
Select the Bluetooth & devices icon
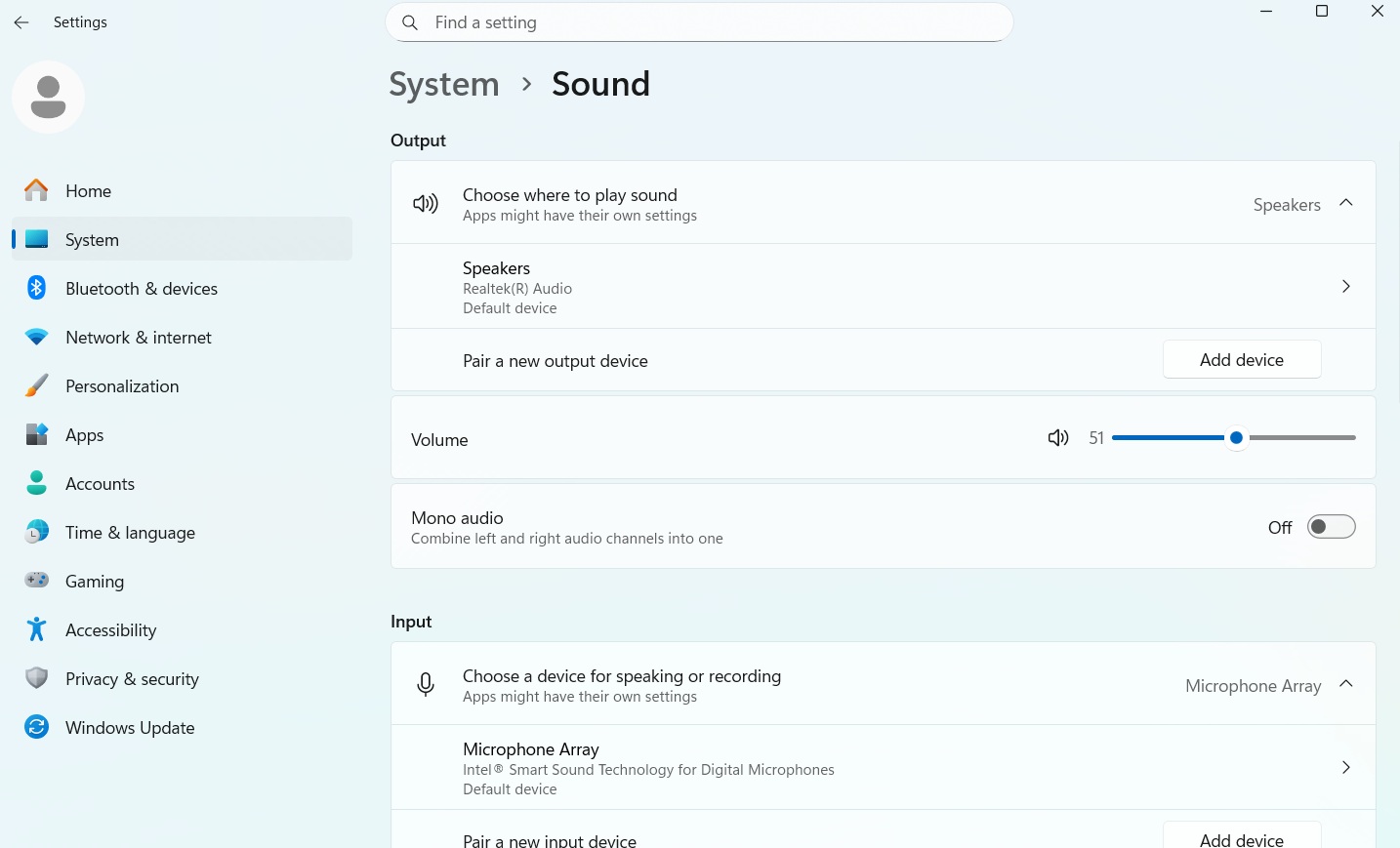click(x=36, y=287)
